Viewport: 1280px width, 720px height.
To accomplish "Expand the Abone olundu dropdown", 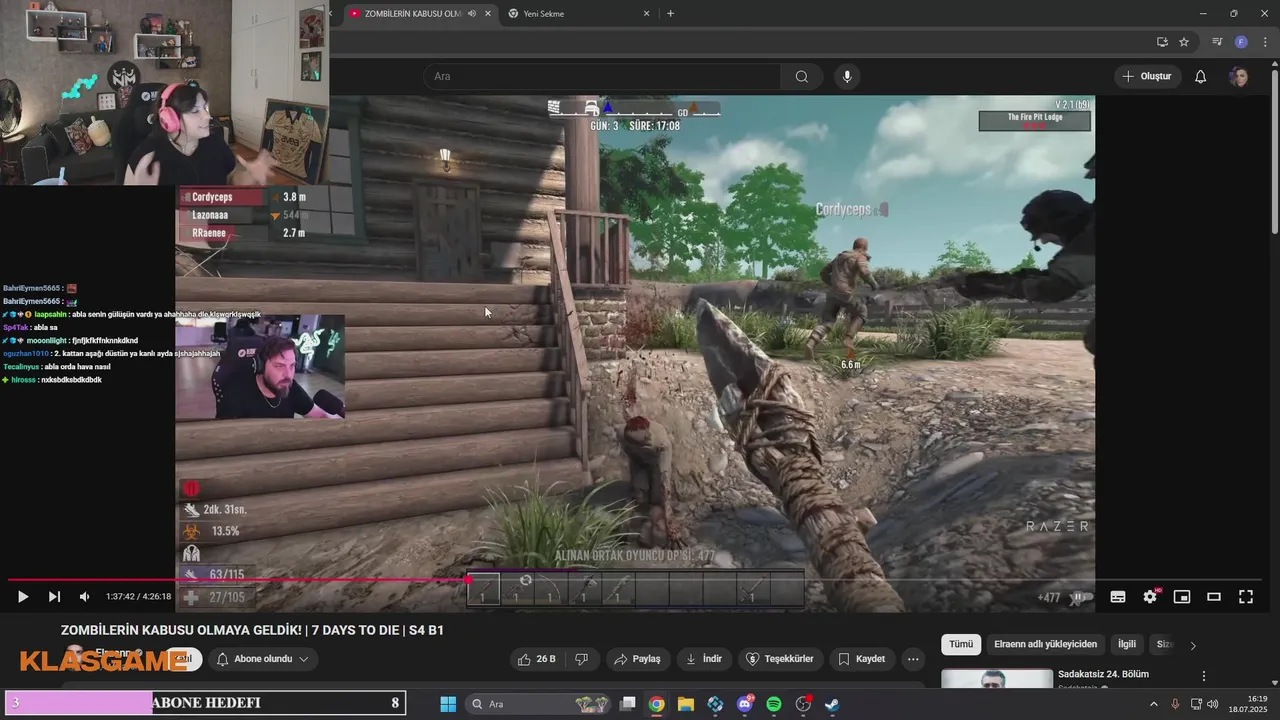I will (x=263, y=659).
